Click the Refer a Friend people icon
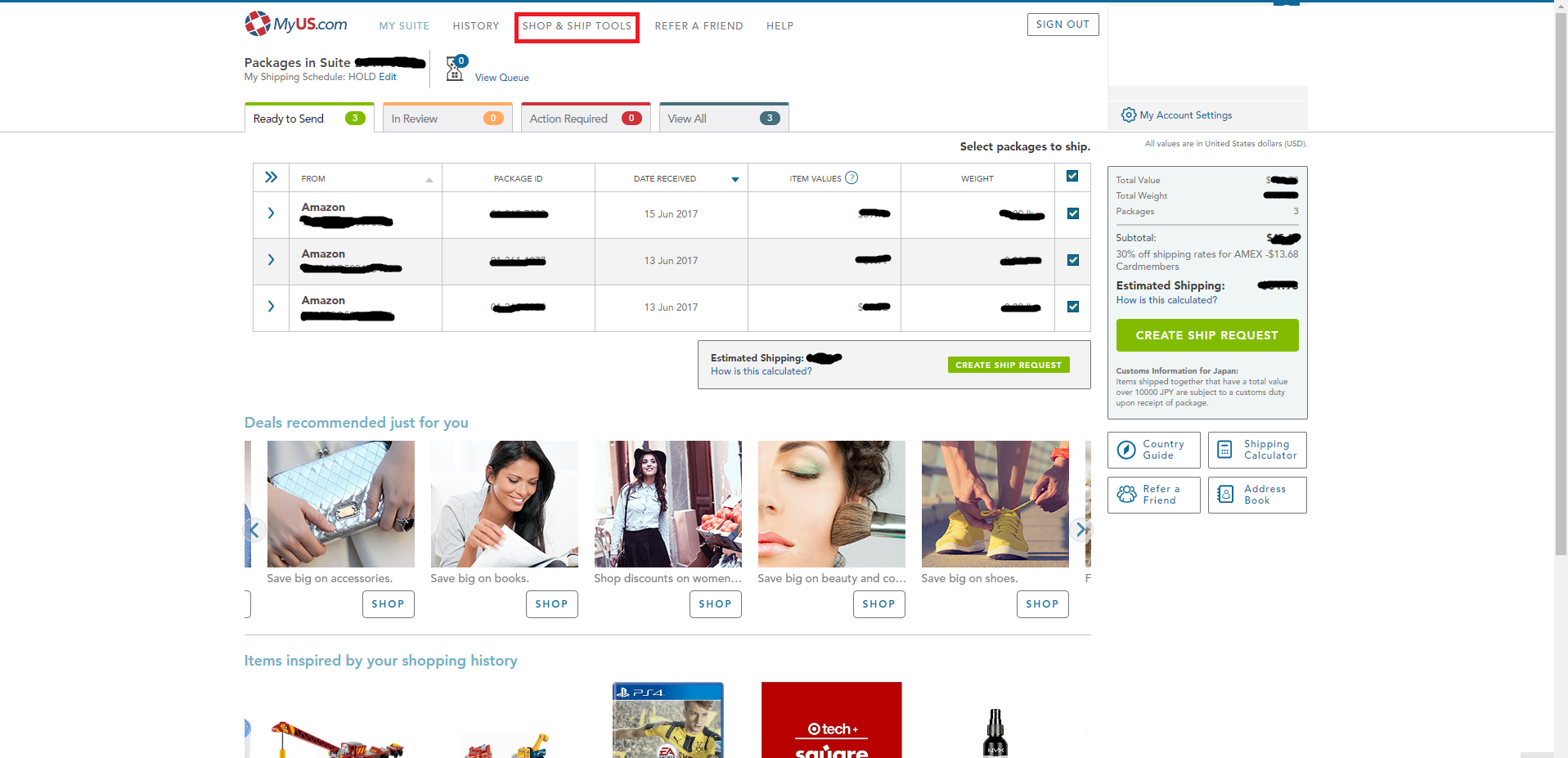 click(1126, 495)
